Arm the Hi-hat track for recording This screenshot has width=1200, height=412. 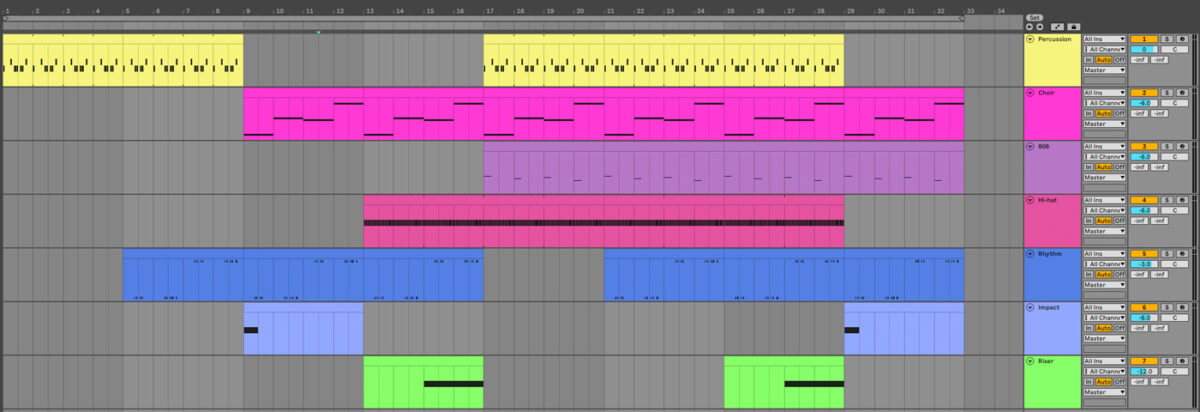tap(1182, 200)
